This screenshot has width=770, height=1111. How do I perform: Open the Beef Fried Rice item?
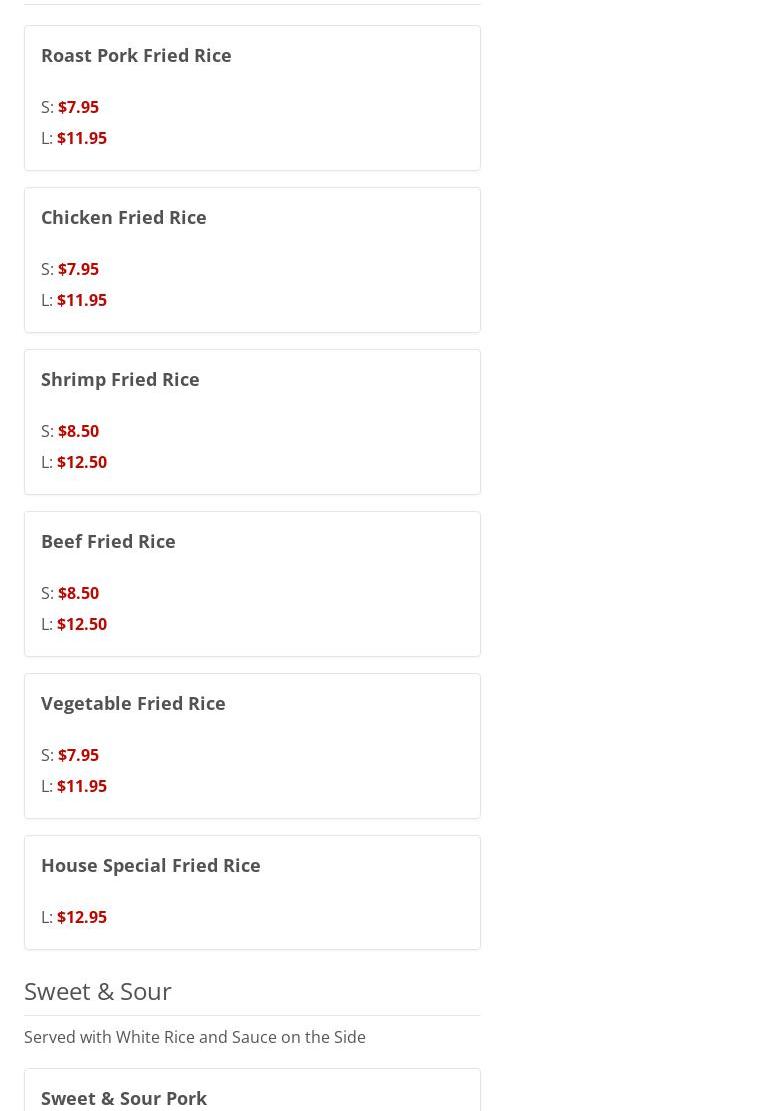tap(108, 541)
